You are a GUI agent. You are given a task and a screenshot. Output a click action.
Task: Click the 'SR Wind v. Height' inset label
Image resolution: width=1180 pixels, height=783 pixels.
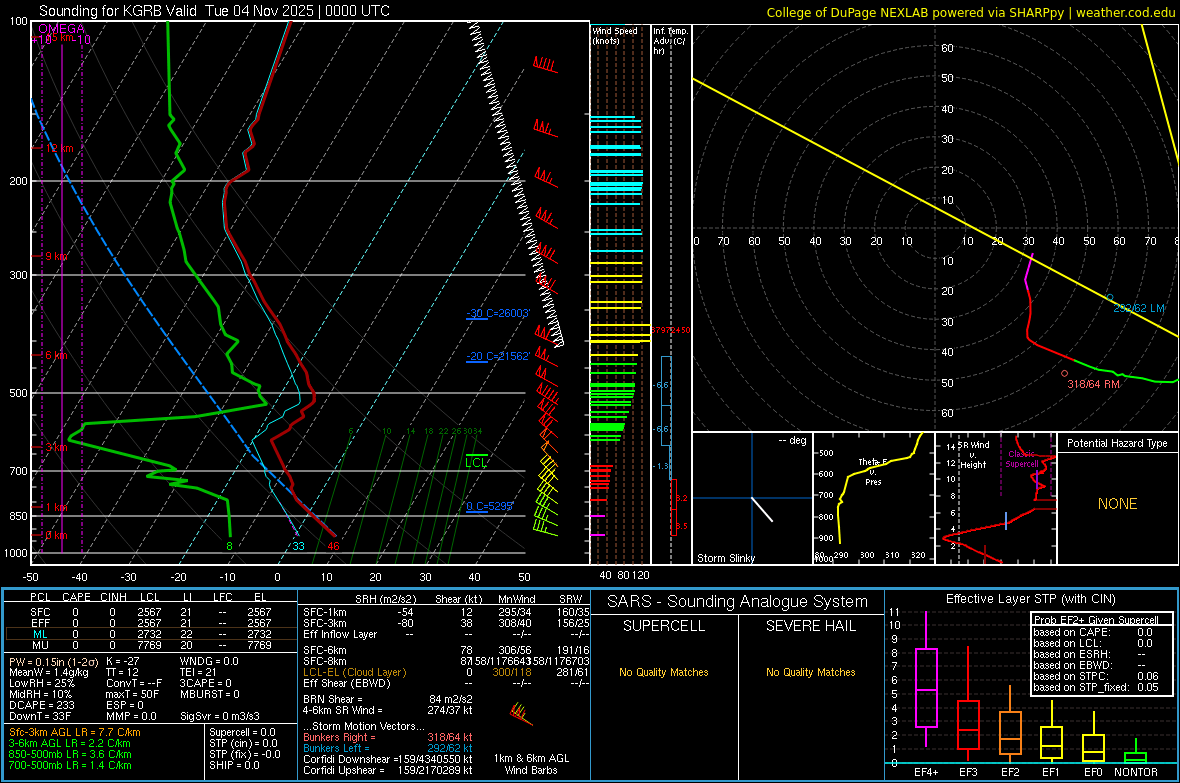974,455
